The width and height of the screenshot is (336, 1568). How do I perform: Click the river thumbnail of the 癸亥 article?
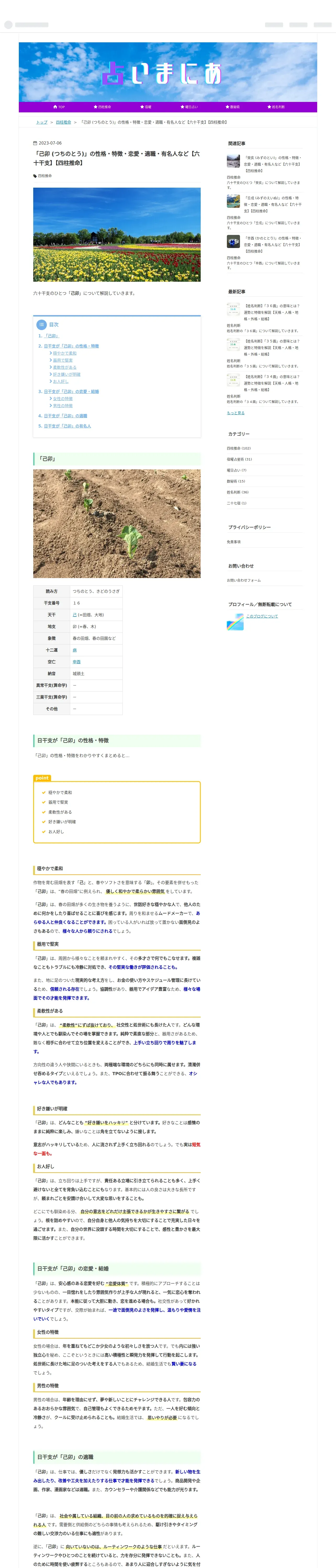point(234,161)
